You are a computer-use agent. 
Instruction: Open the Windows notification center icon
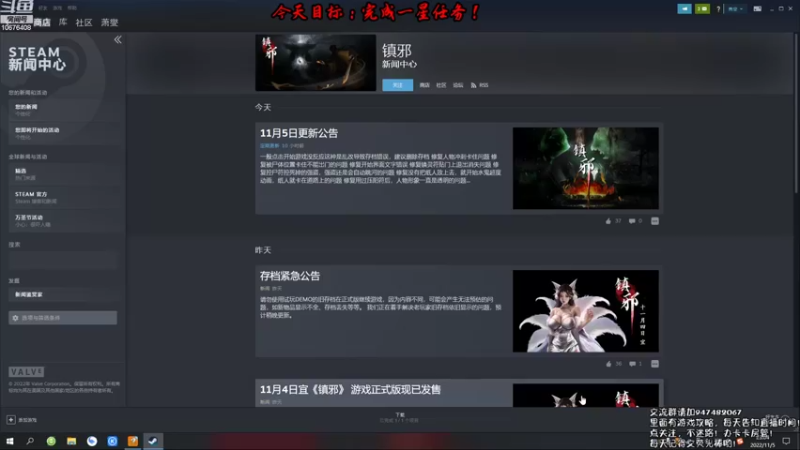[786, 441]
